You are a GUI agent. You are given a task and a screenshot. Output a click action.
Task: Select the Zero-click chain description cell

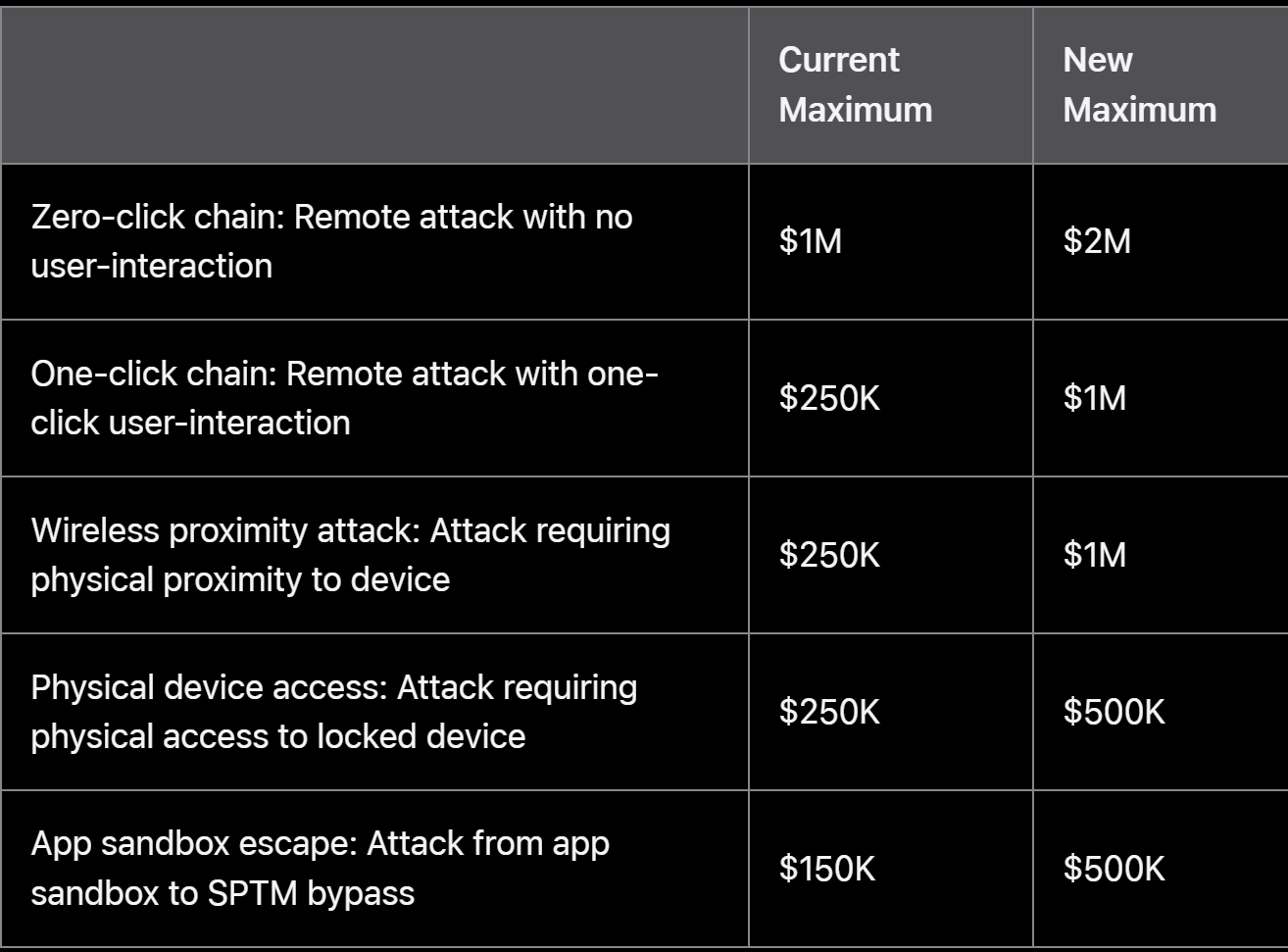point(331,241)
